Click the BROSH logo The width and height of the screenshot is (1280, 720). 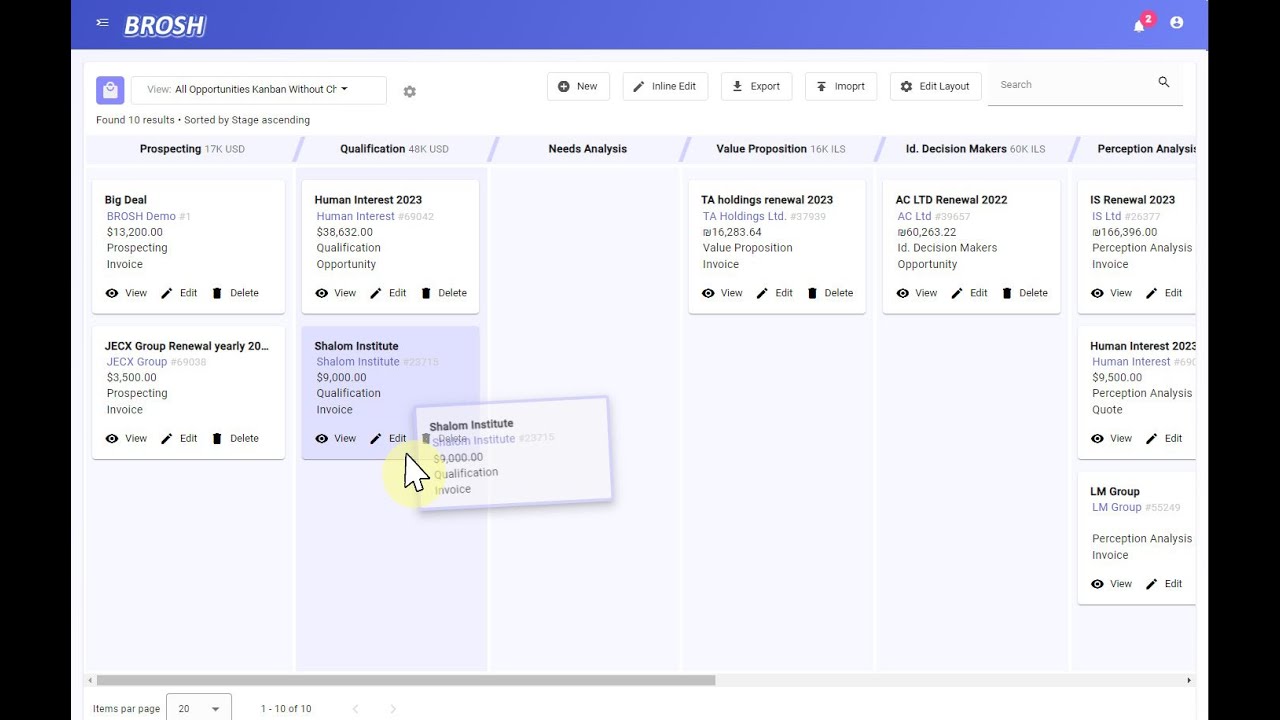tap(164, 26)
